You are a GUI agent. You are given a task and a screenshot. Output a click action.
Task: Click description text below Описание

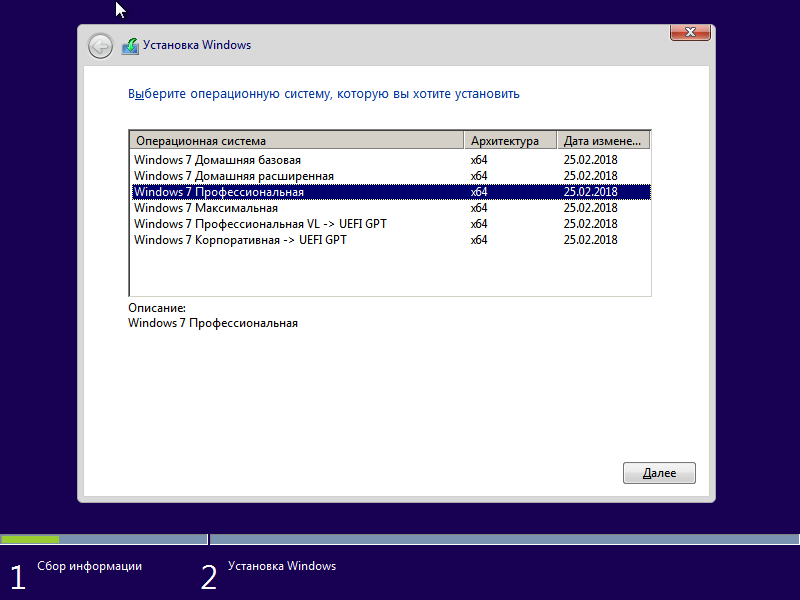(x=213, y=323)
